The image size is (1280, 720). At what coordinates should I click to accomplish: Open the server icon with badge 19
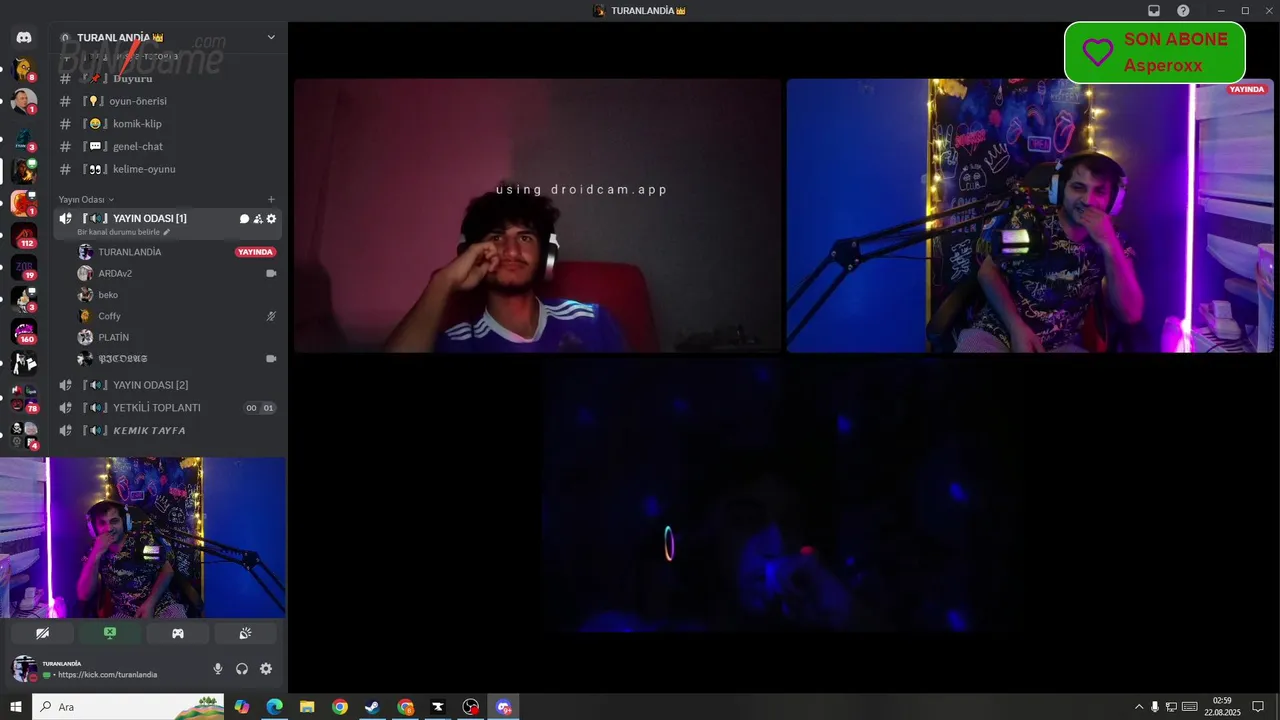(24, 267)
